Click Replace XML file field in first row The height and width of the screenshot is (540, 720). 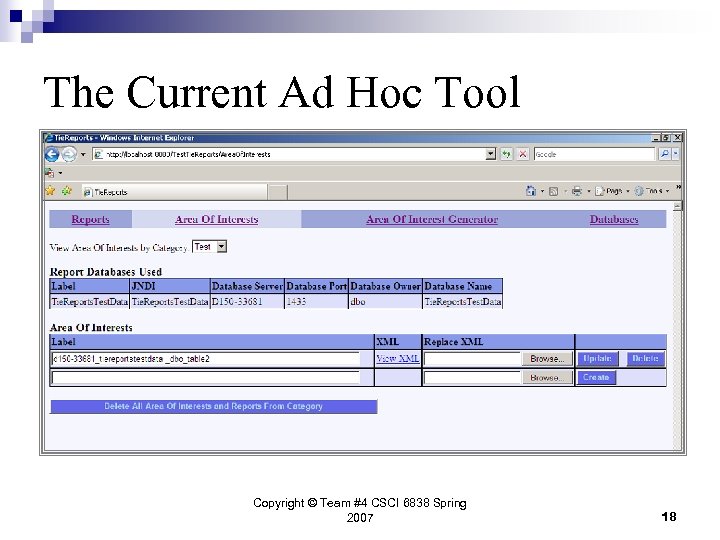click(x=472, y=359)
